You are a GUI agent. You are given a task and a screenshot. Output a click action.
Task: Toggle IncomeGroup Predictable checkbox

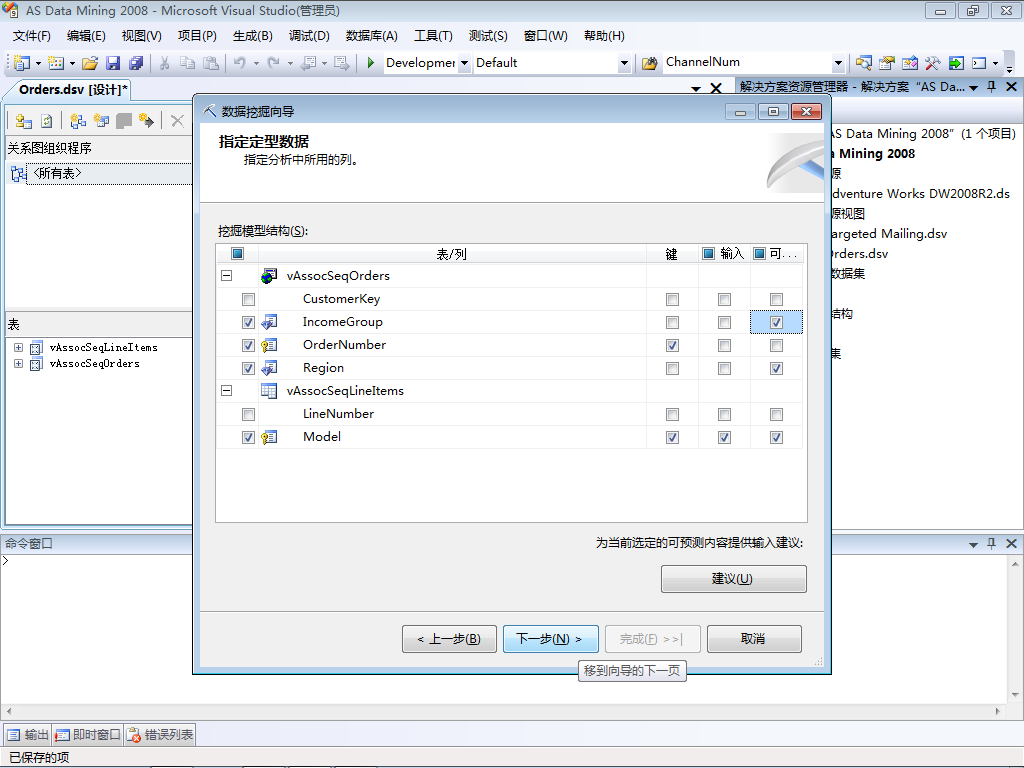point(776,323)
